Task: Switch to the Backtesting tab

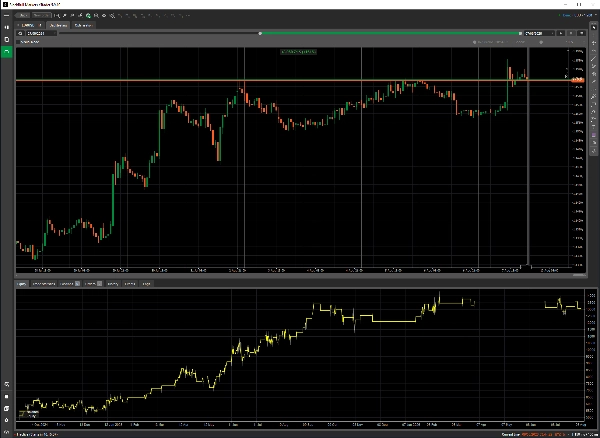Action: tap(58, 25)
